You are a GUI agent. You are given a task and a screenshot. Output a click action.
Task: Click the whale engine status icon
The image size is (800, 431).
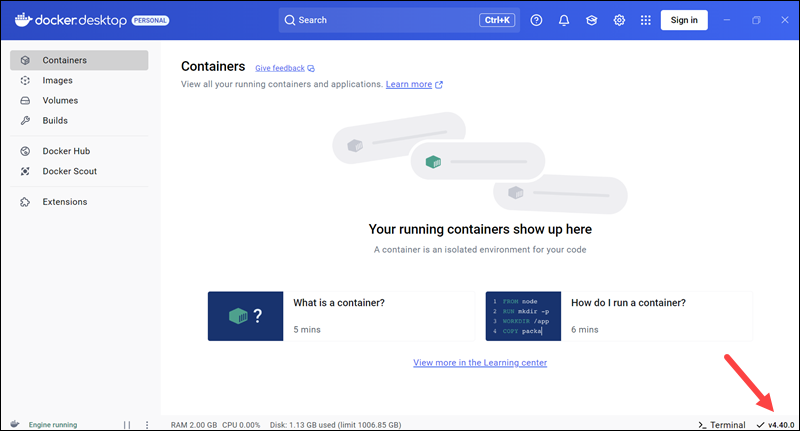point(15,424)
